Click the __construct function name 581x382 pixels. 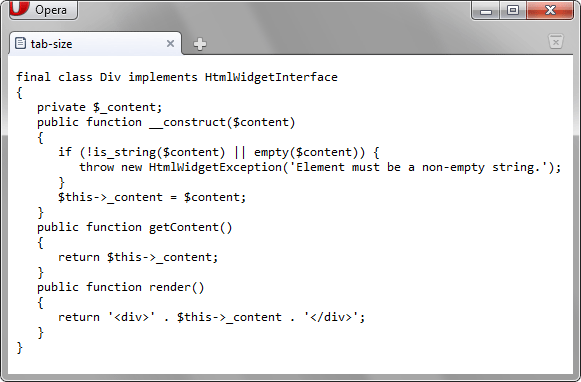[x=187, y=123]
